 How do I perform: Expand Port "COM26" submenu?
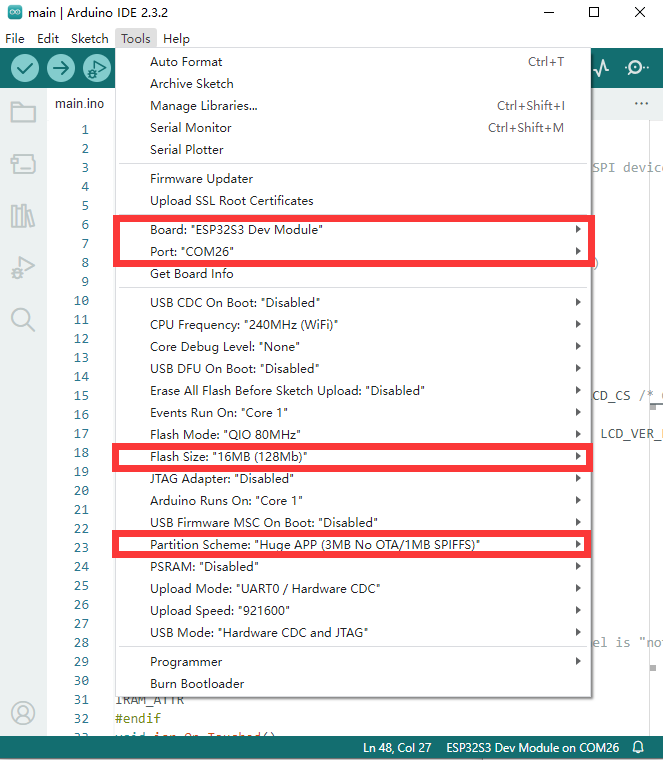(353, 252)
